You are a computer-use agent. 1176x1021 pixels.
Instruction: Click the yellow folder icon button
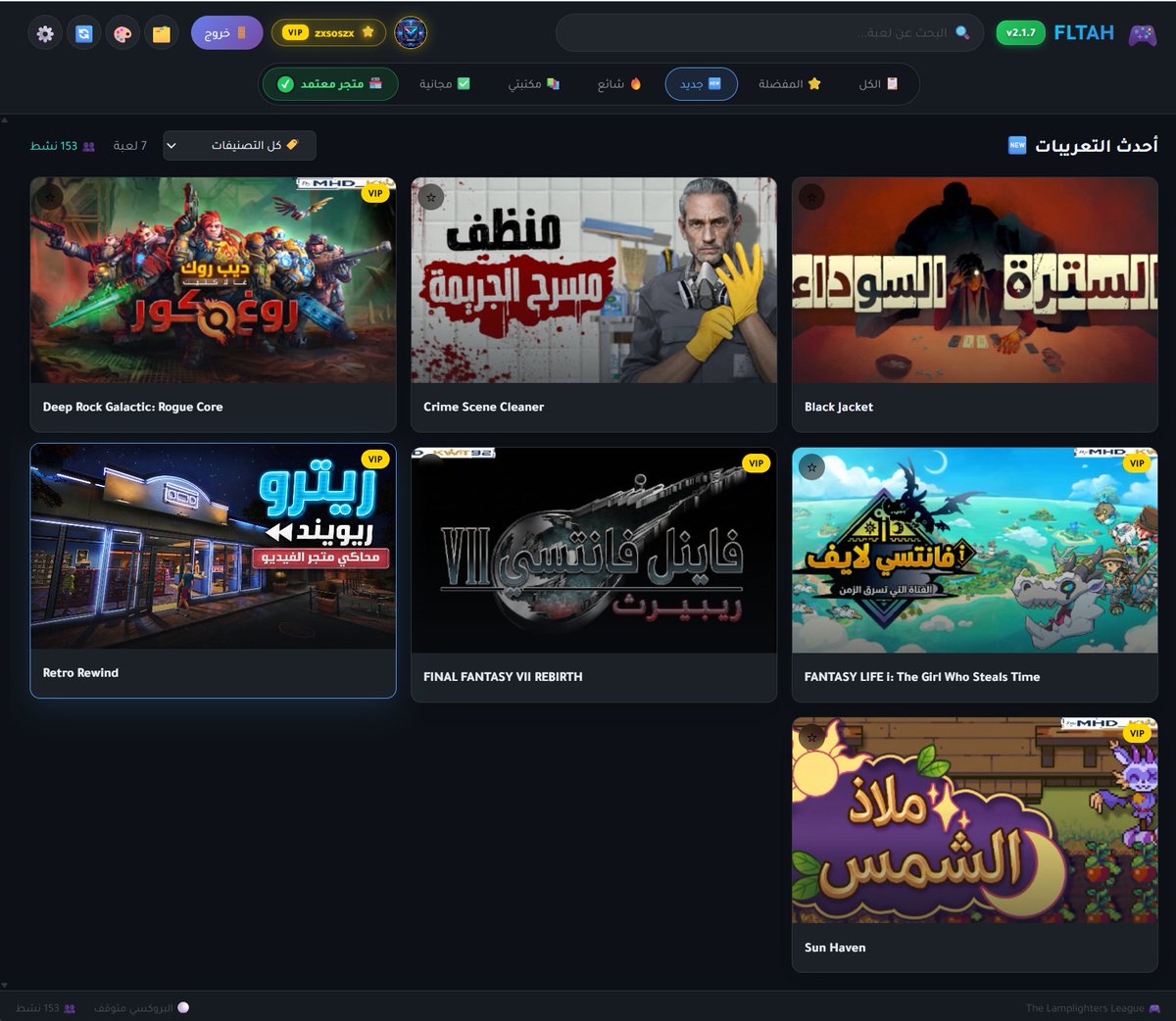pos(161,33)
